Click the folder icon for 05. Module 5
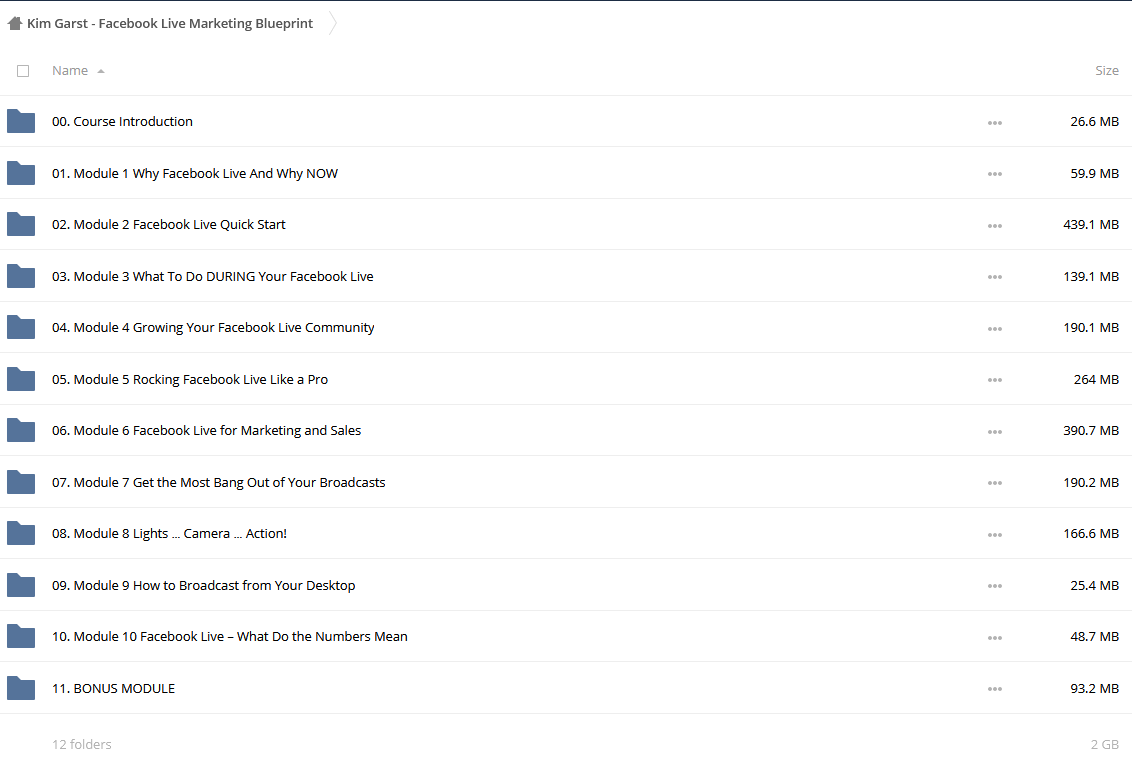Image resolution: width=1132 pixels, height=770 pixels. click(x=21, y=379)
